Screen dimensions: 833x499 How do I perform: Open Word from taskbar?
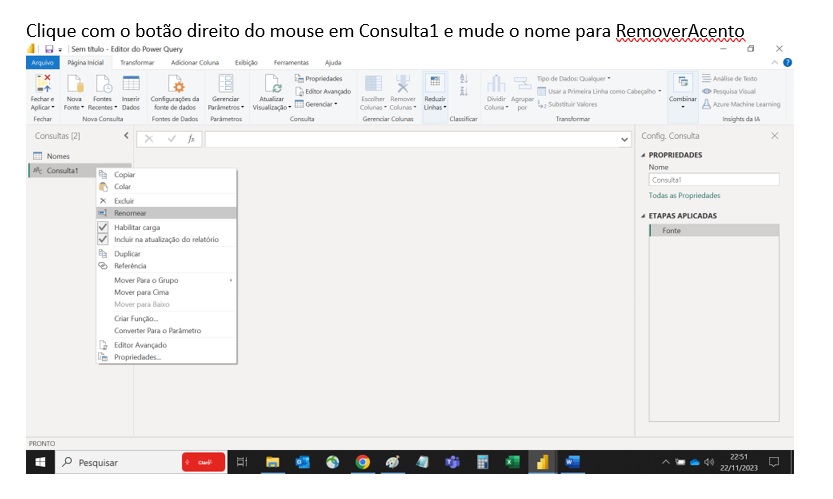click(x=572, y=462)
